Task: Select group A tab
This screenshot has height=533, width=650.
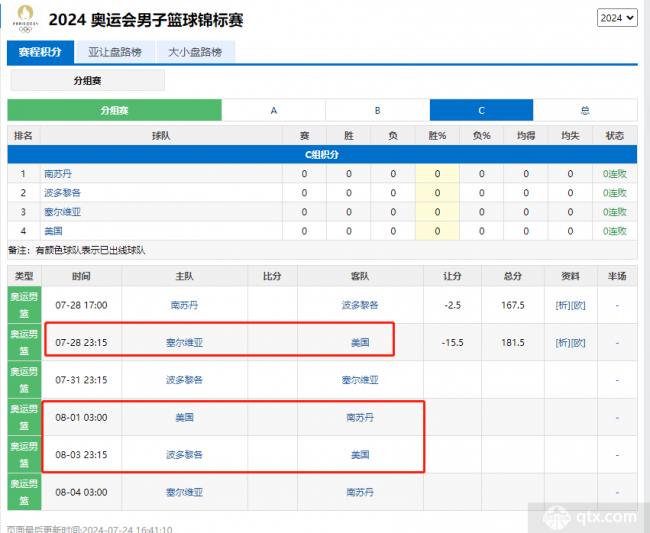Action: 274,110
